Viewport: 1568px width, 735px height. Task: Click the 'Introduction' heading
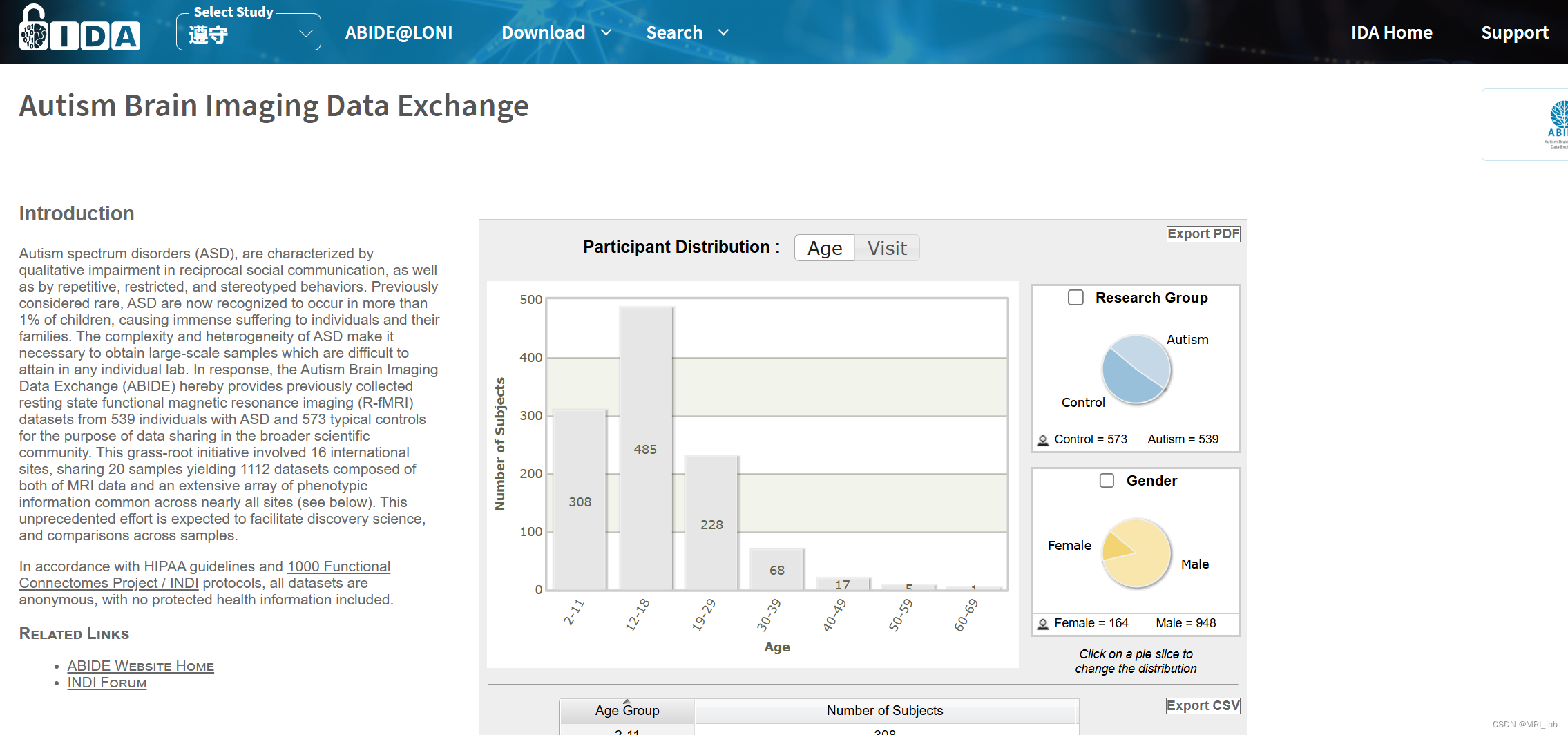click(x=77, y=213)
